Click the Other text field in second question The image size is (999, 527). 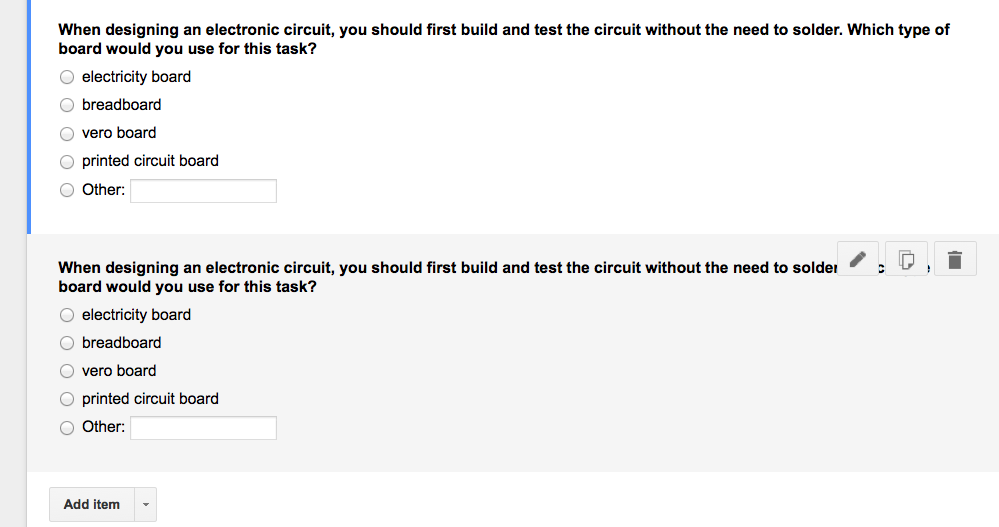click(x=203, y=428)
